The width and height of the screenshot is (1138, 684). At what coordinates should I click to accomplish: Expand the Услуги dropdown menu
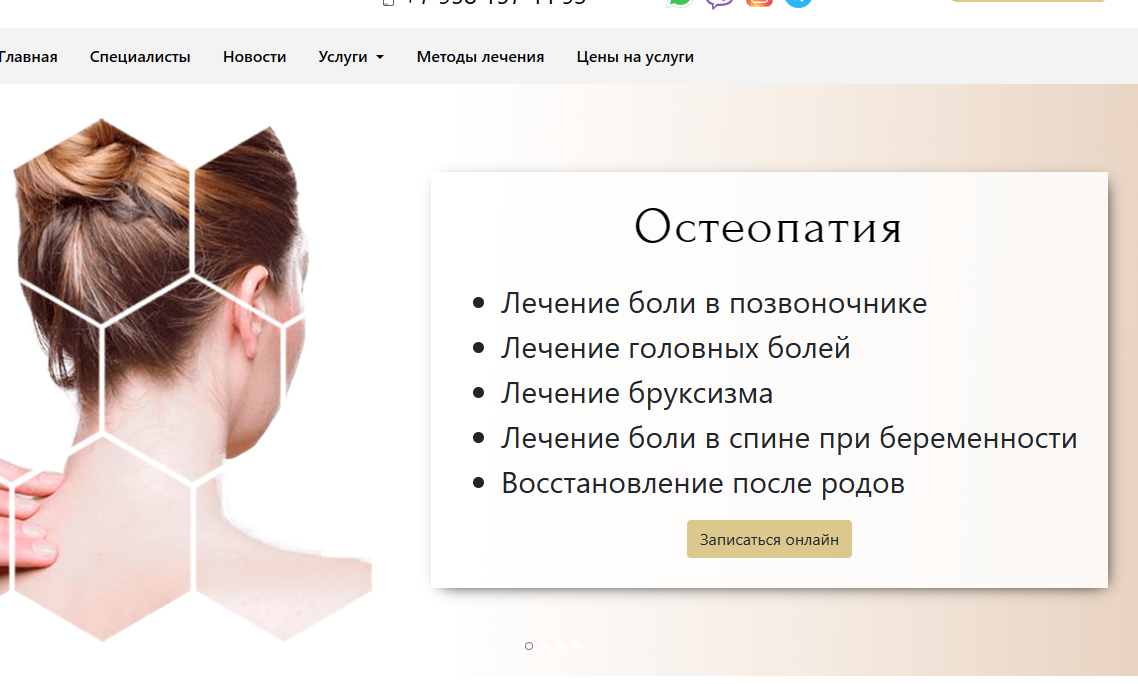pos(351,57)
